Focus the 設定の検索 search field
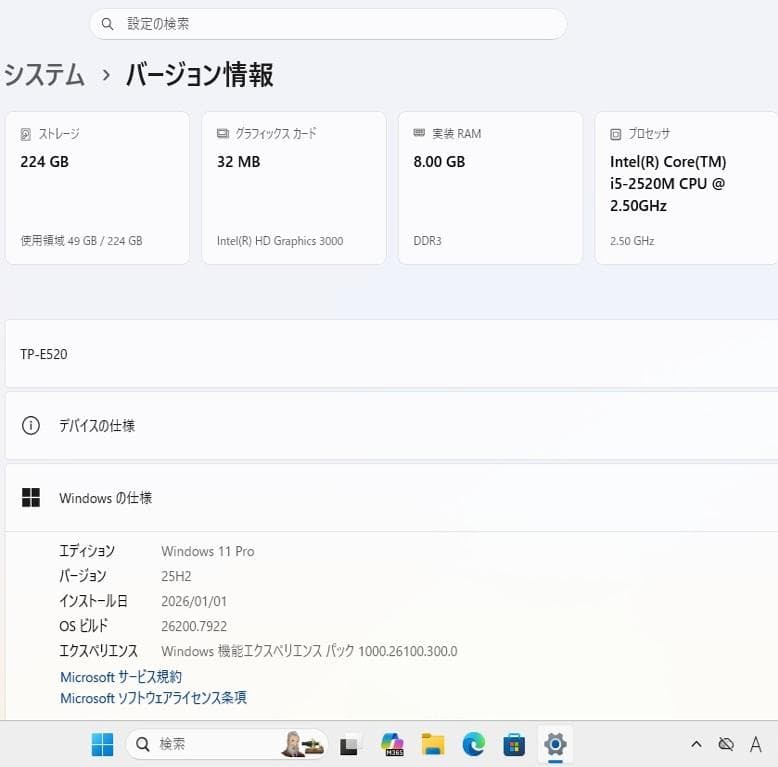Viewport: 778px width, 767px height. (328, 24)
